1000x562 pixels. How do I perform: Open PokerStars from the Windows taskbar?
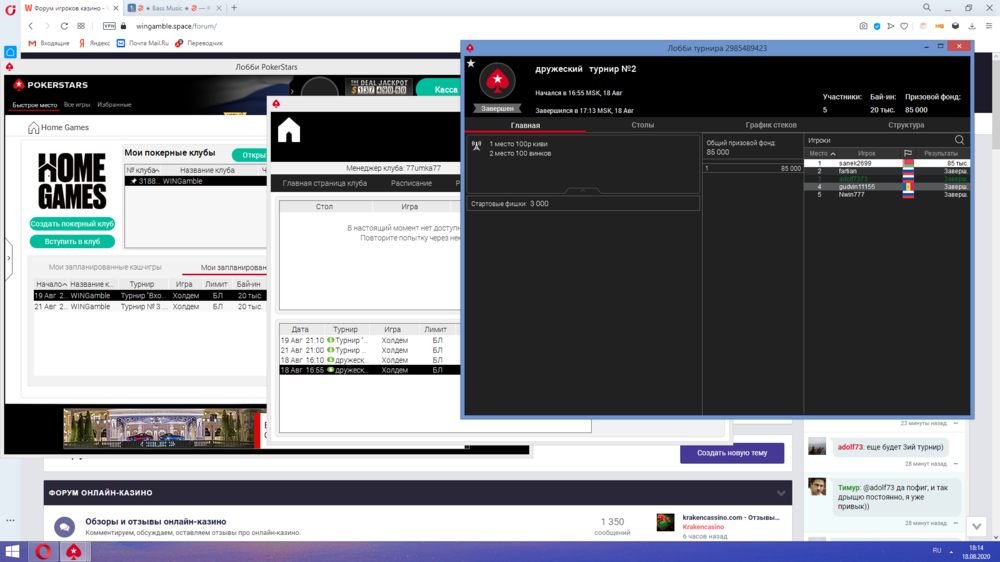coord(74,551)
